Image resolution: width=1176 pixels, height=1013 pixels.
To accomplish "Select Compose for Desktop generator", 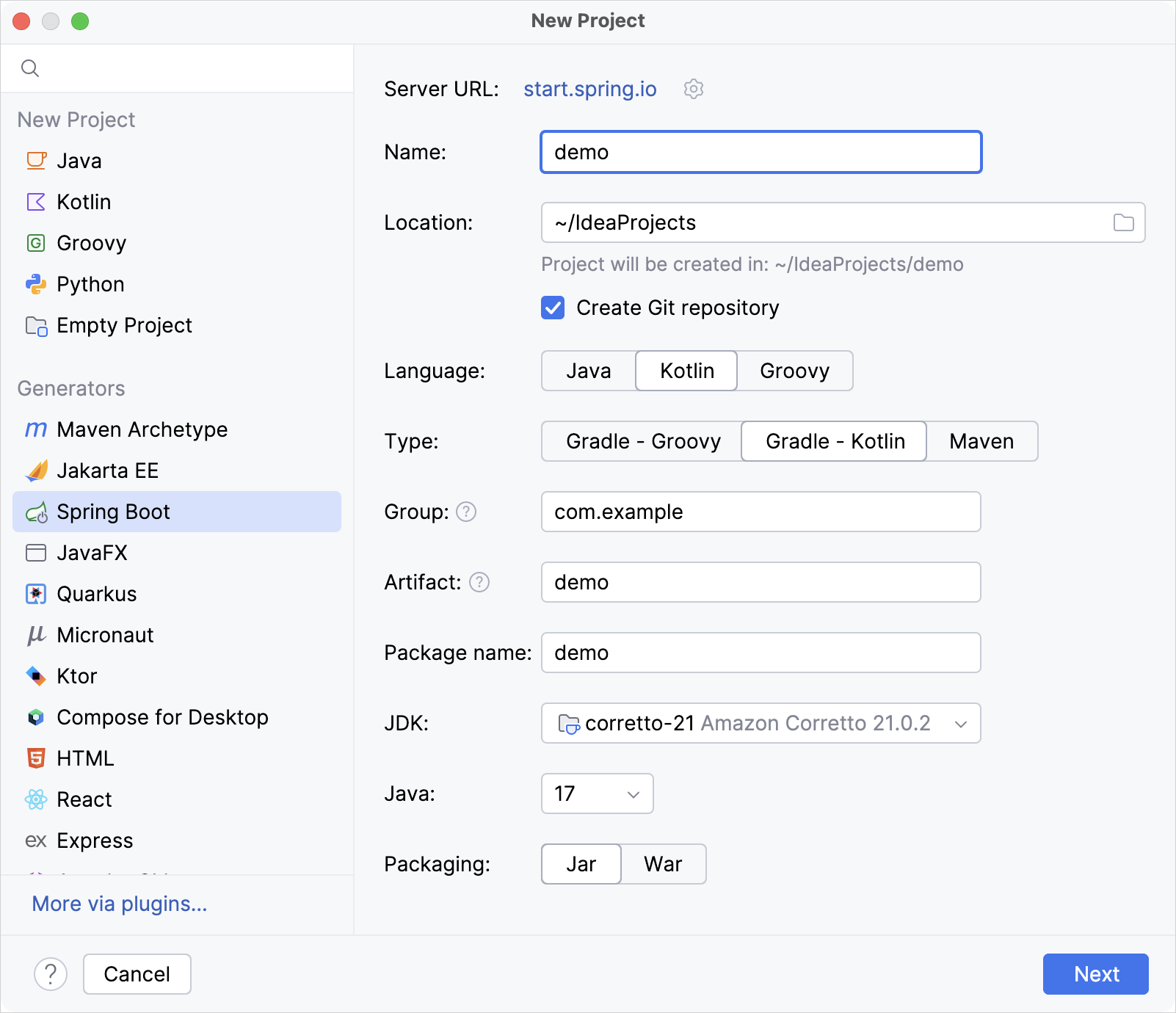I will click(177, 717).
